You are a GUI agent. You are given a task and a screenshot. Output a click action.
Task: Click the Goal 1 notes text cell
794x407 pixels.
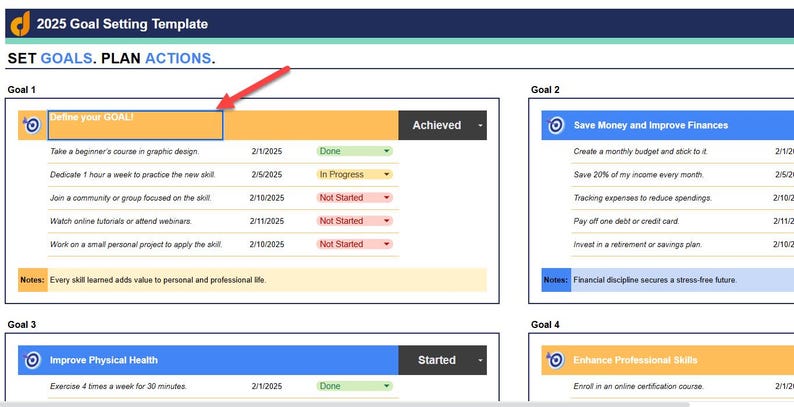pos(267,280)
